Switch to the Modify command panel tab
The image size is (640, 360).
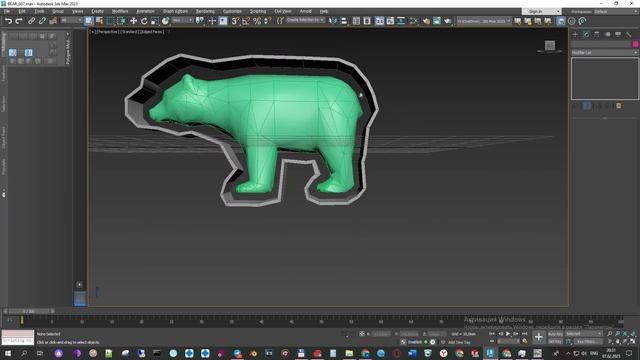click(586, 34)
